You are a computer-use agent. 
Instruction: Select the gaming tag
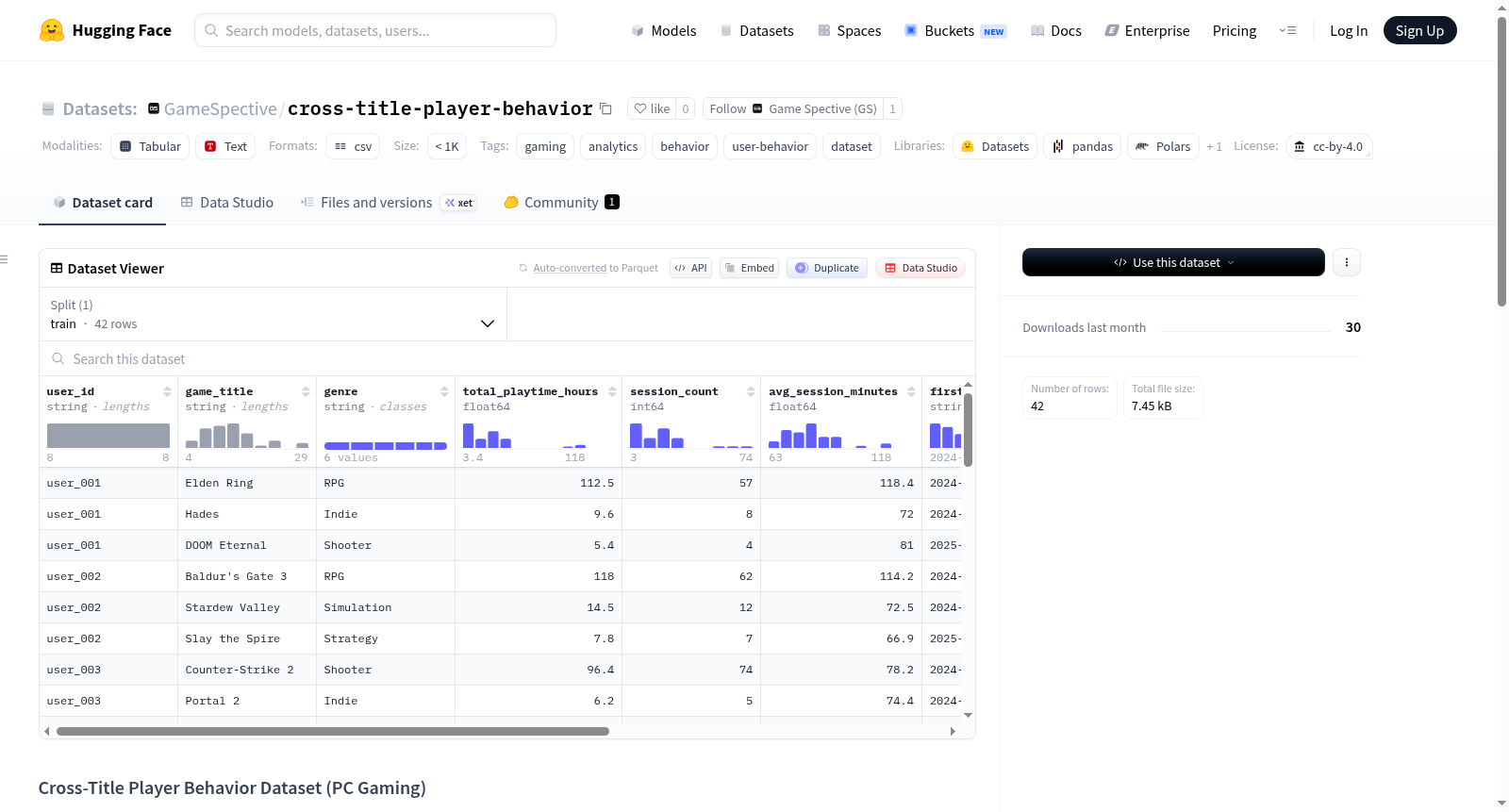pyautogui.click(x=545, y=146)
